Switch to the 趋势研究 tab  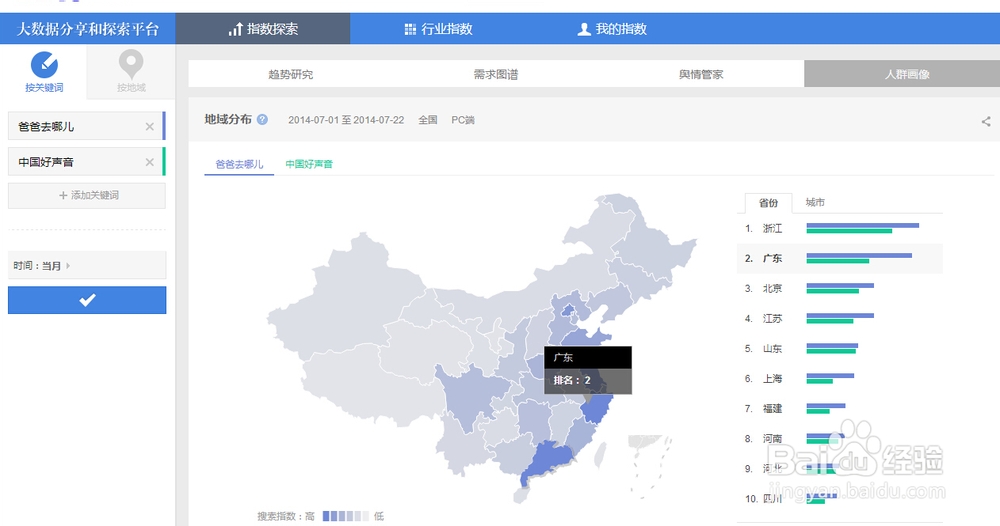coord(291,74)
